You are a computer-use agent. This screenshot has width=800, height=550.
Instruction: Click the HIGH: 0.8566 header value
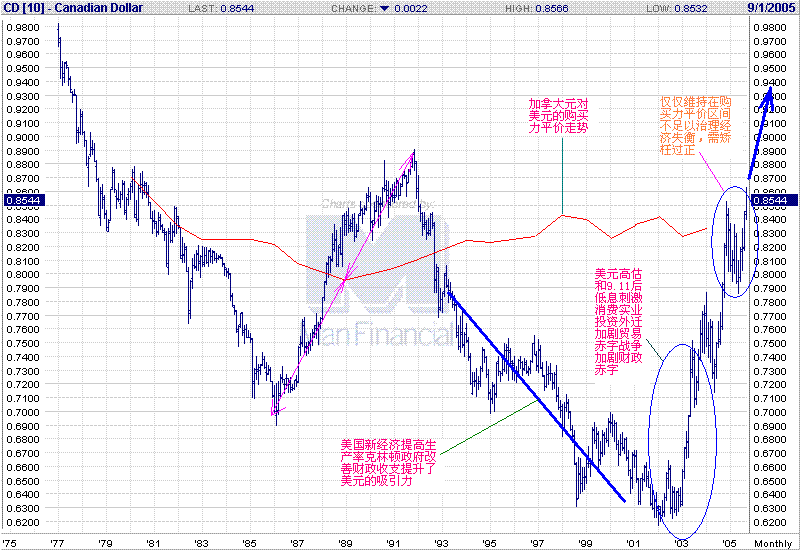536,9
